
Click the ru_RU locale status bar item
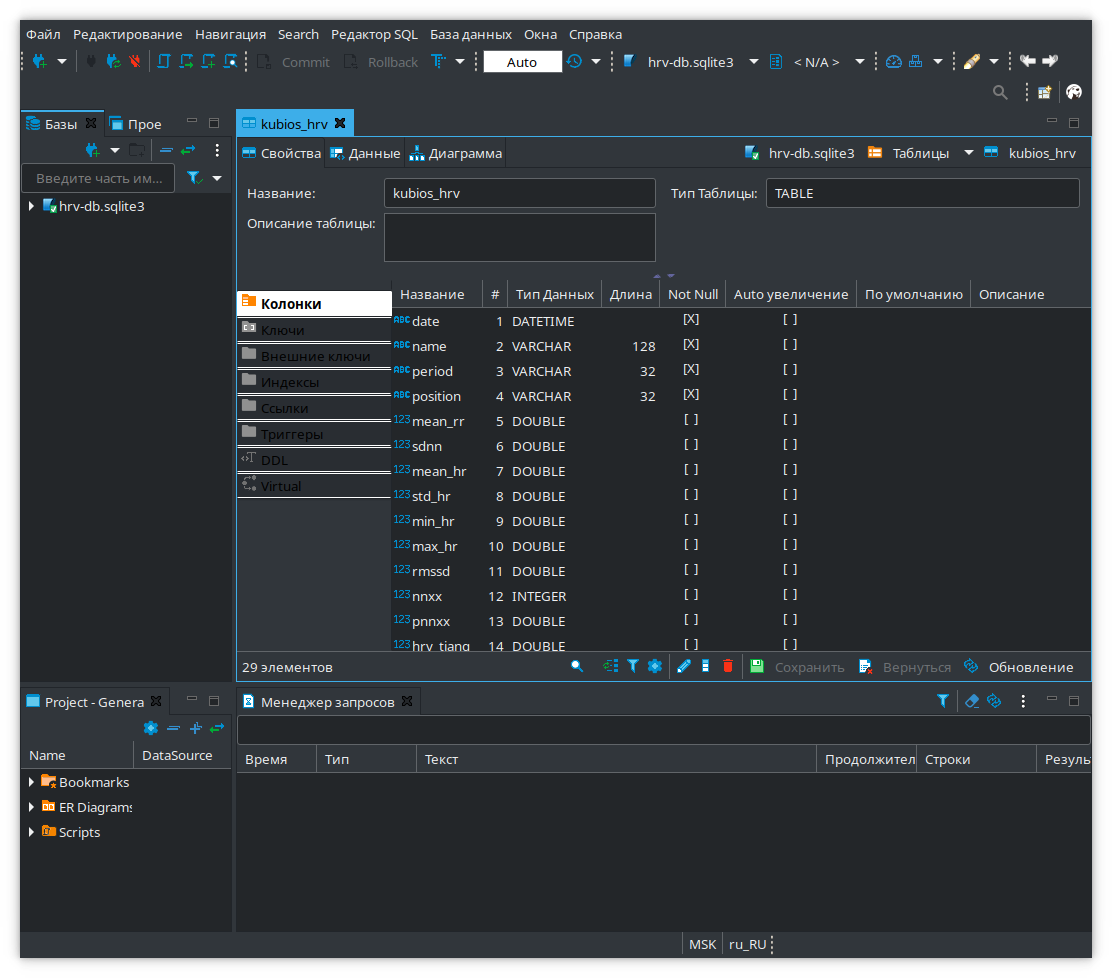point(747,945)
